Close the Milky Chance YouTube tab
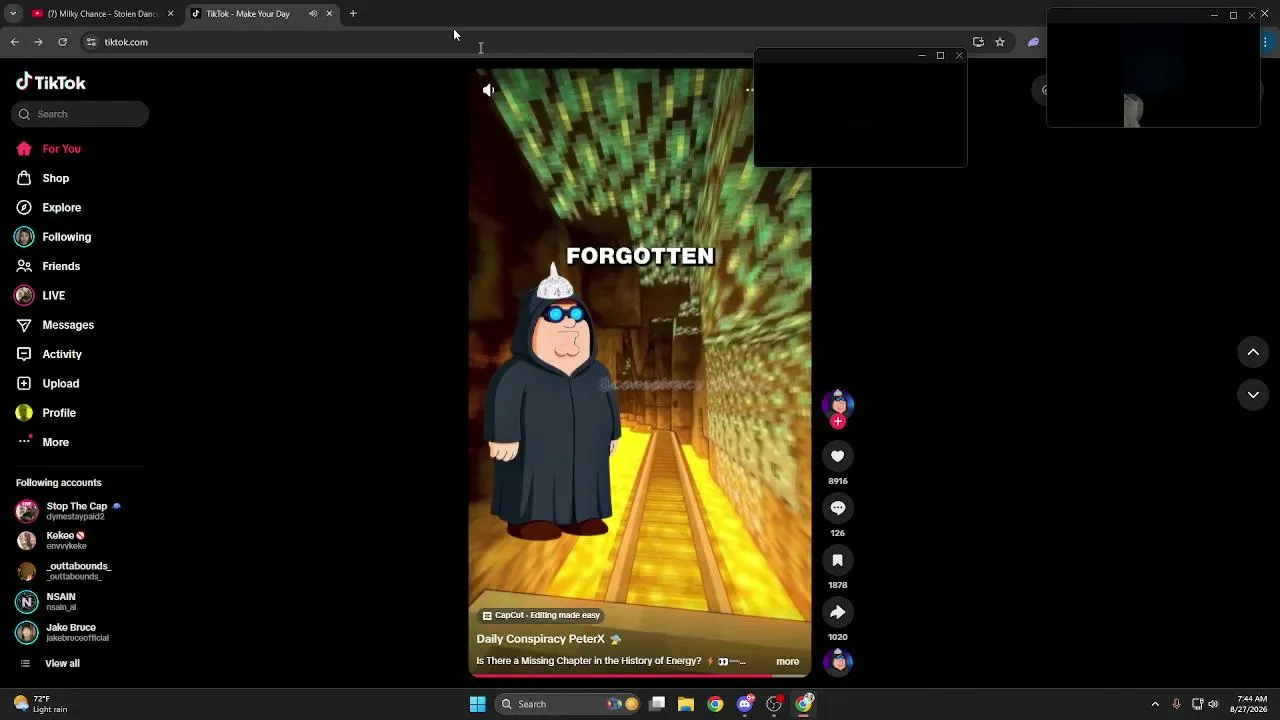1280x720 pixels. click(x=170, y=14)
